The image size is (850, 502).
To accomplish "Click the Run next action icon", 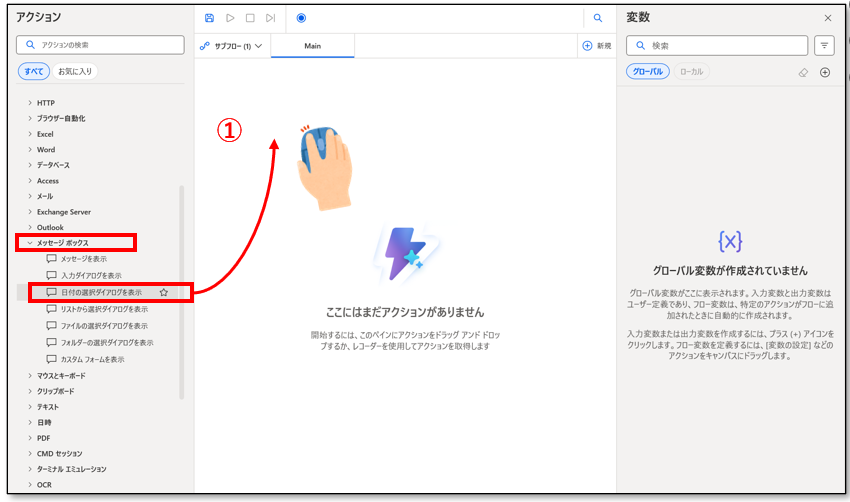I will [x=270, y=18].
